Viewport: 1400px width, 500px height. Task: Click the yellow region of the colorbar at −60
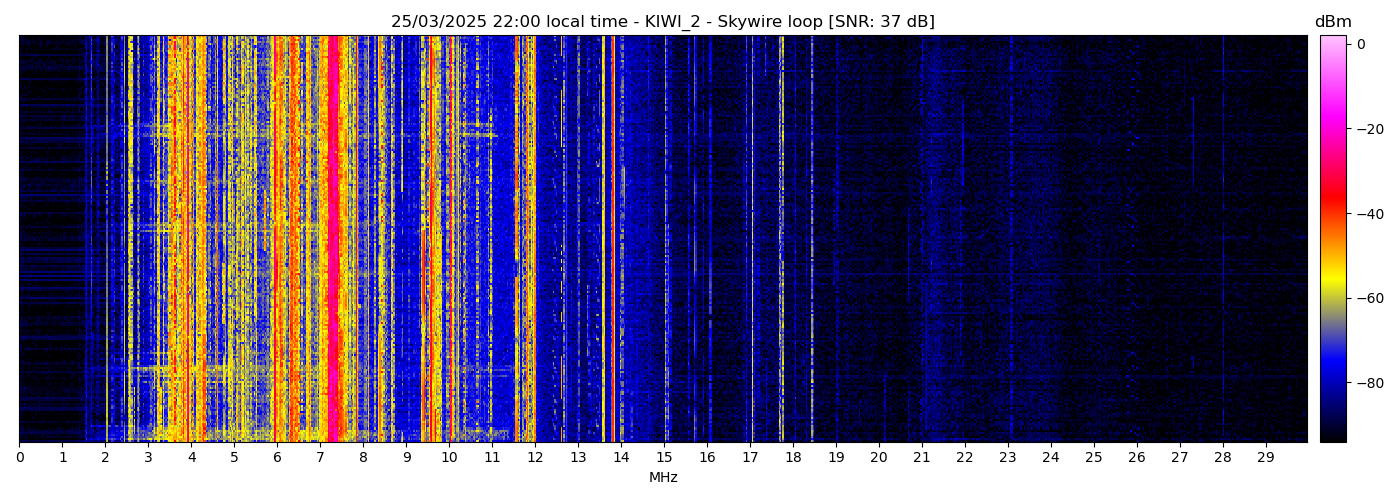coord(1332,298)
